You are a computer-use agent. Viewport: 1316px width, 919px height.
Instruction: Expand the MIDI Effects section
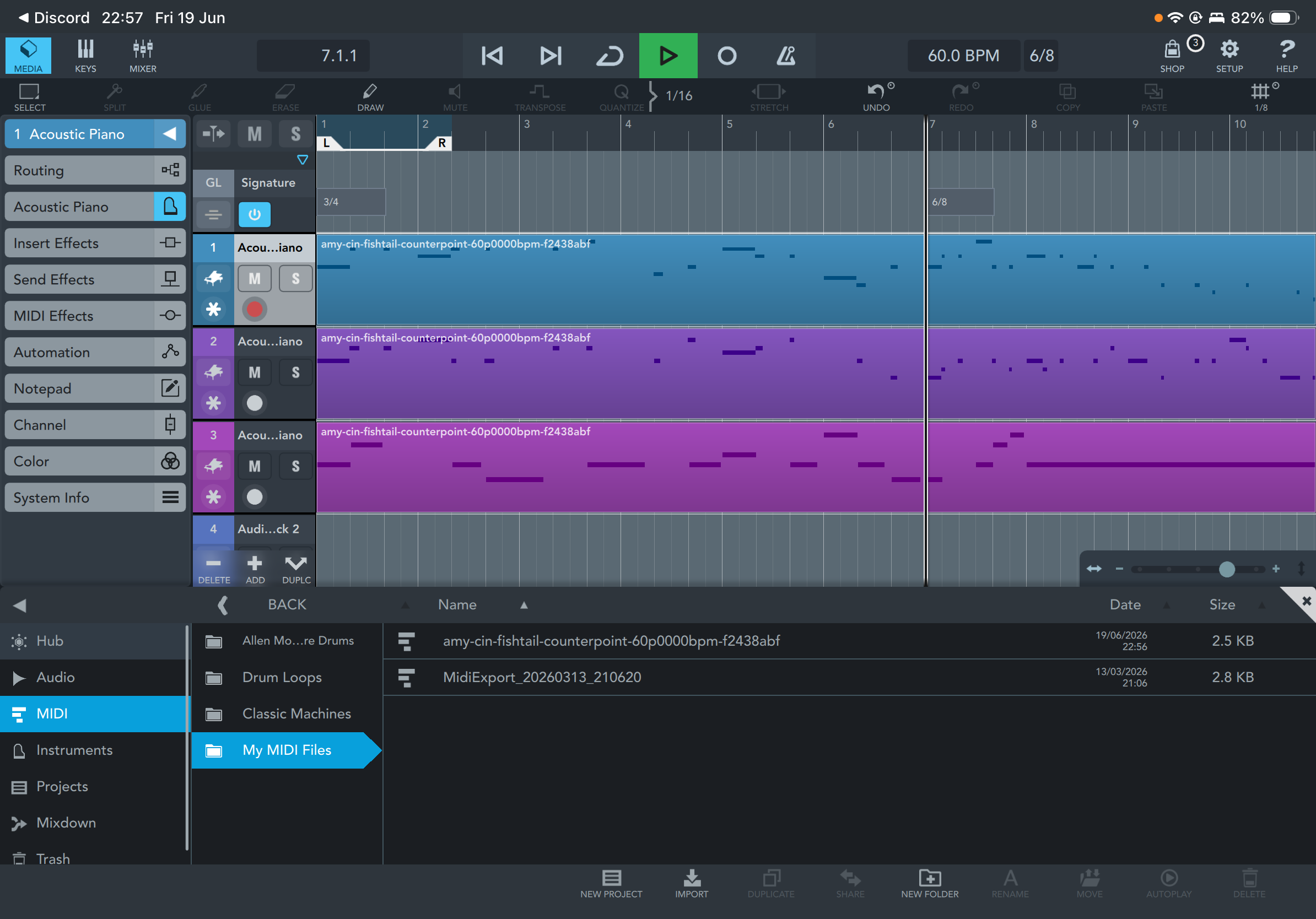[x=95, y=316]
